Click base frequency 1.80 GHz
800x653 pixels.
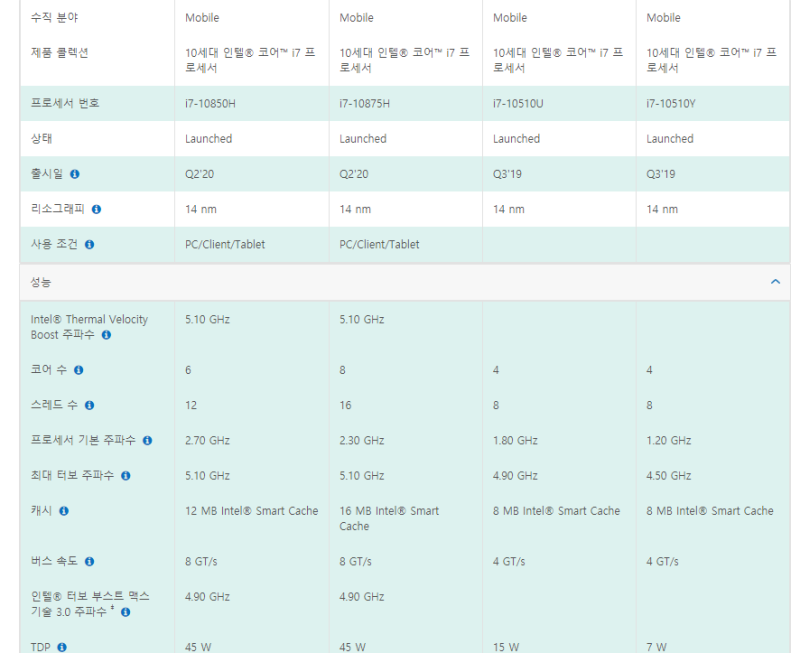point(515,440)
